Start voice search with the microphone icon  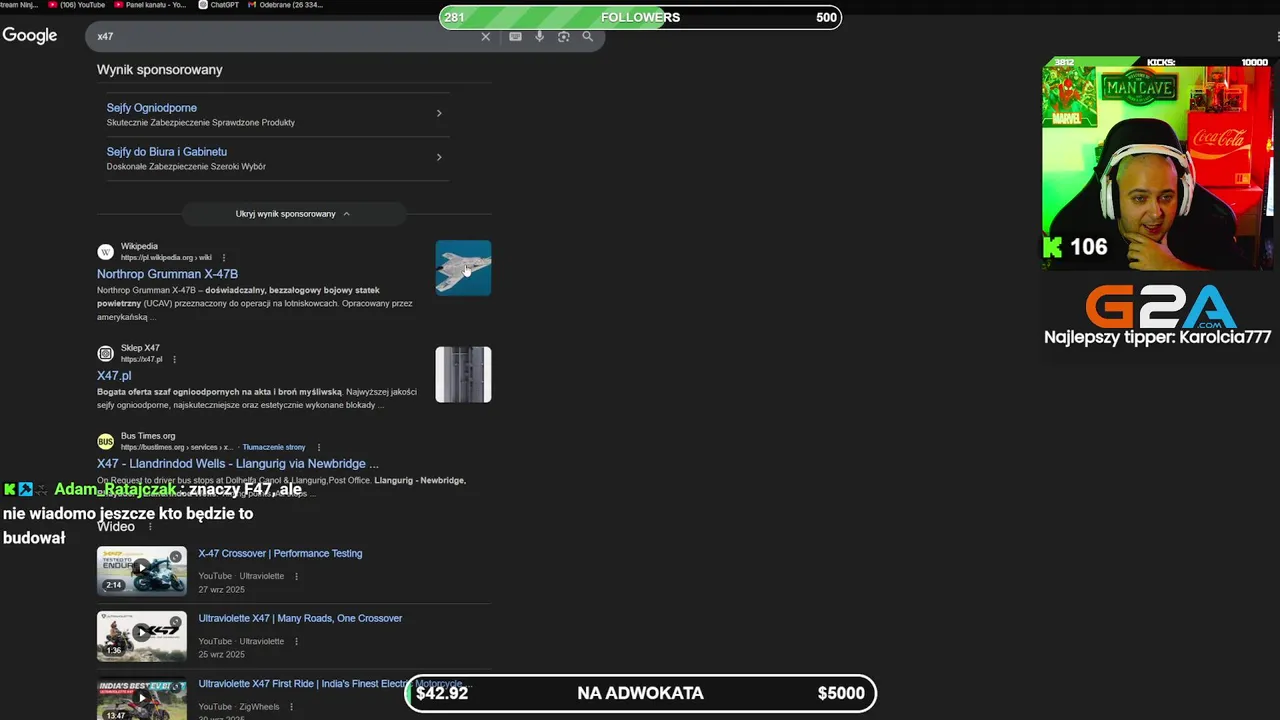pos(539,36)
